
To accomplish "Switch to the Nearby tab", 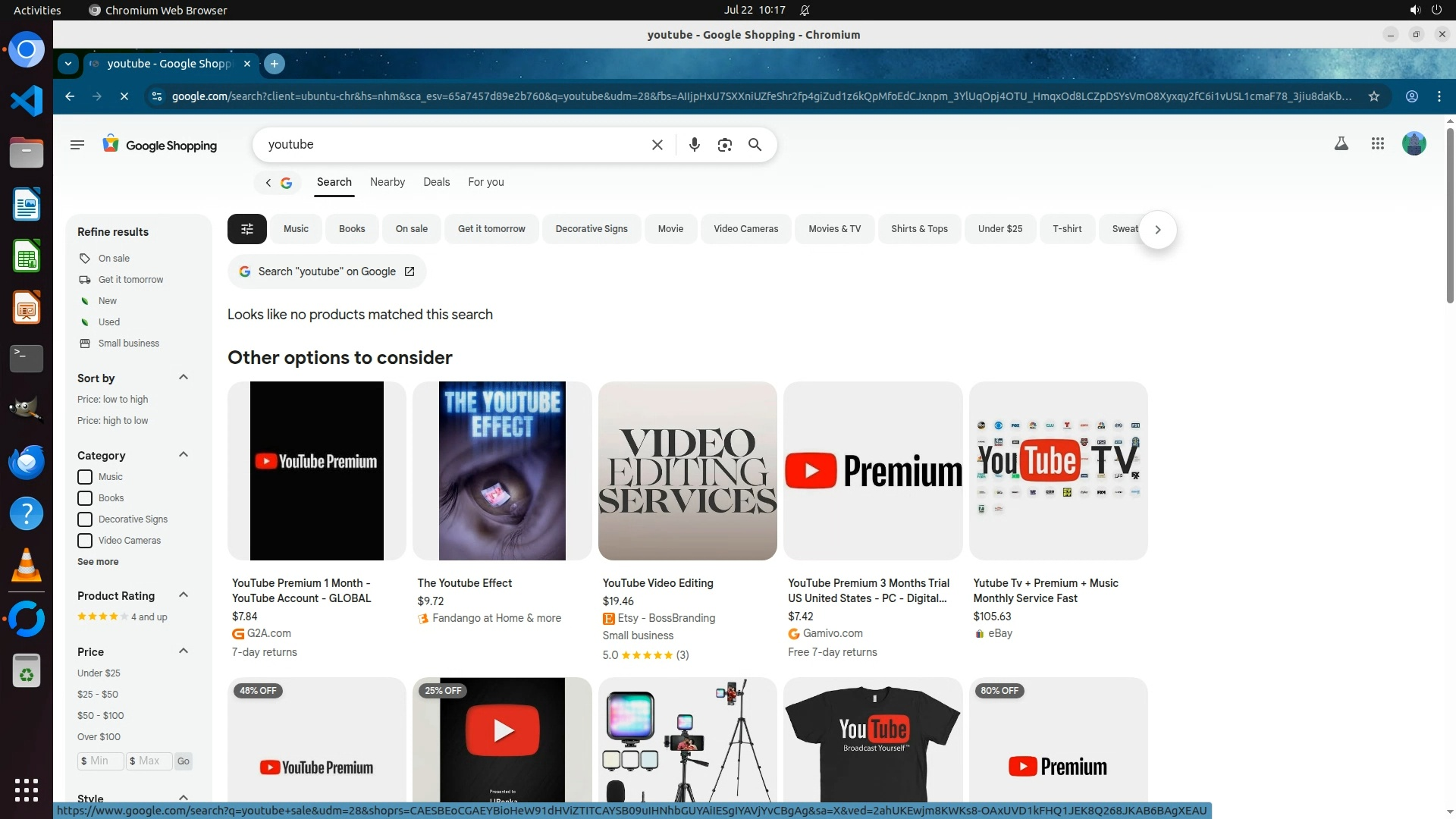I will click(387, 182).
